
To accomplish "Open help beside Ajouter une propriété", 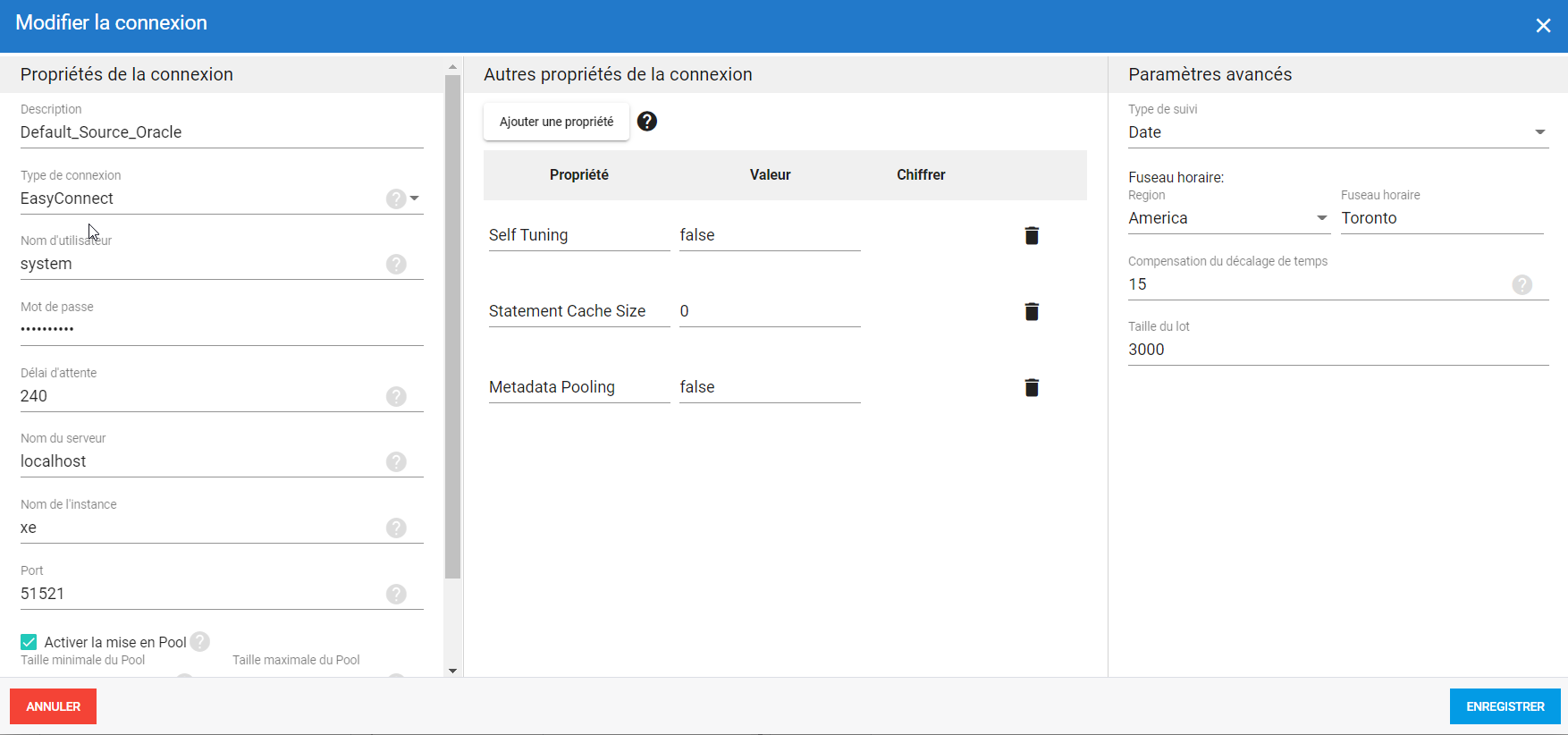I will [647, 122].
